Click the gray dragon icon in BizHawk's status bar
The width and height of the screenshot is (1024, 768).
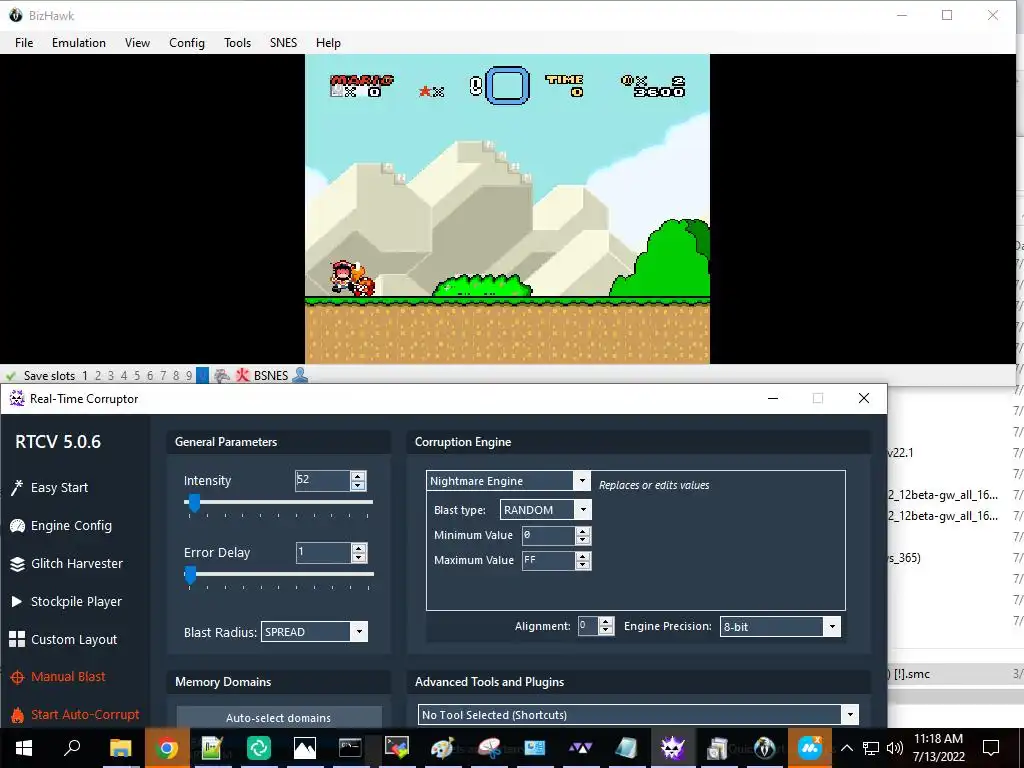coord(222,376)
